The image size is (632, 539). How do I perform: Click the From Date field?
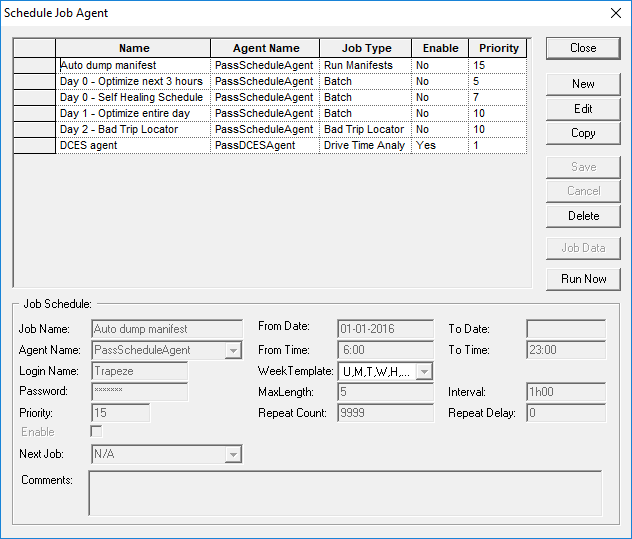click(x=385, y=329)
